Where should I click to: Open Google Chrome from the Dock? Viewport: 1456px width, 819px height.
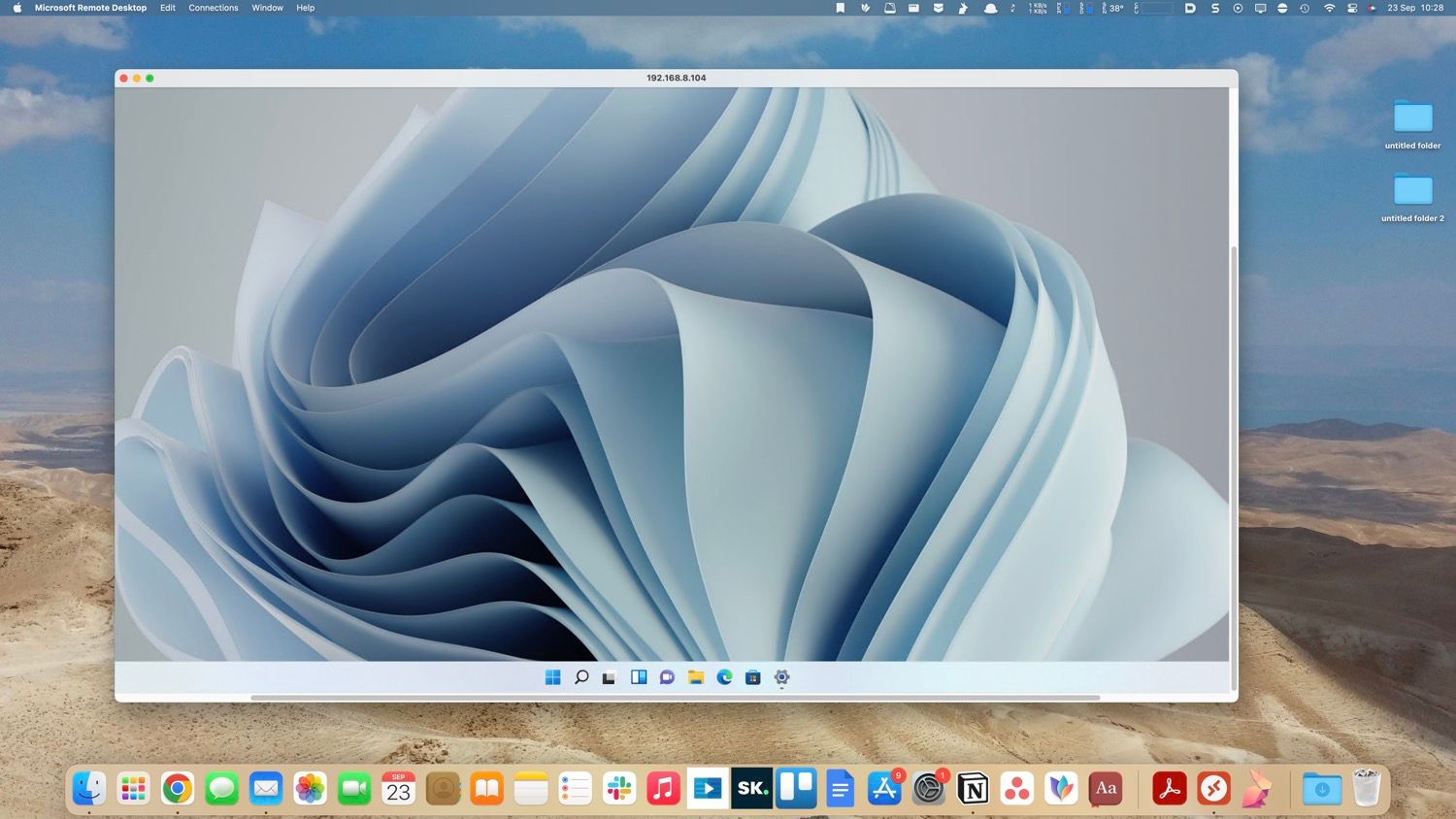click(177, 789)
